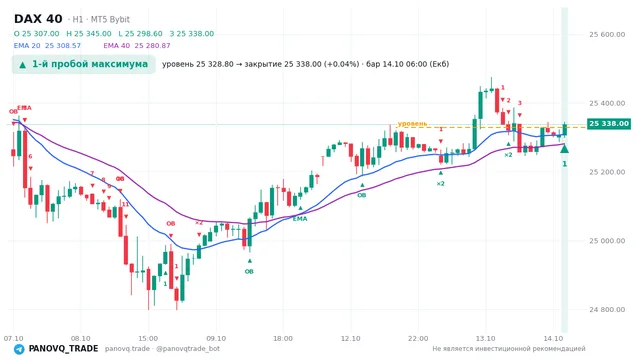Screen dimensions: 640x360
Task: Click the 'EMA 40 25 280.87' legend entry
Action: click(137, 45)
